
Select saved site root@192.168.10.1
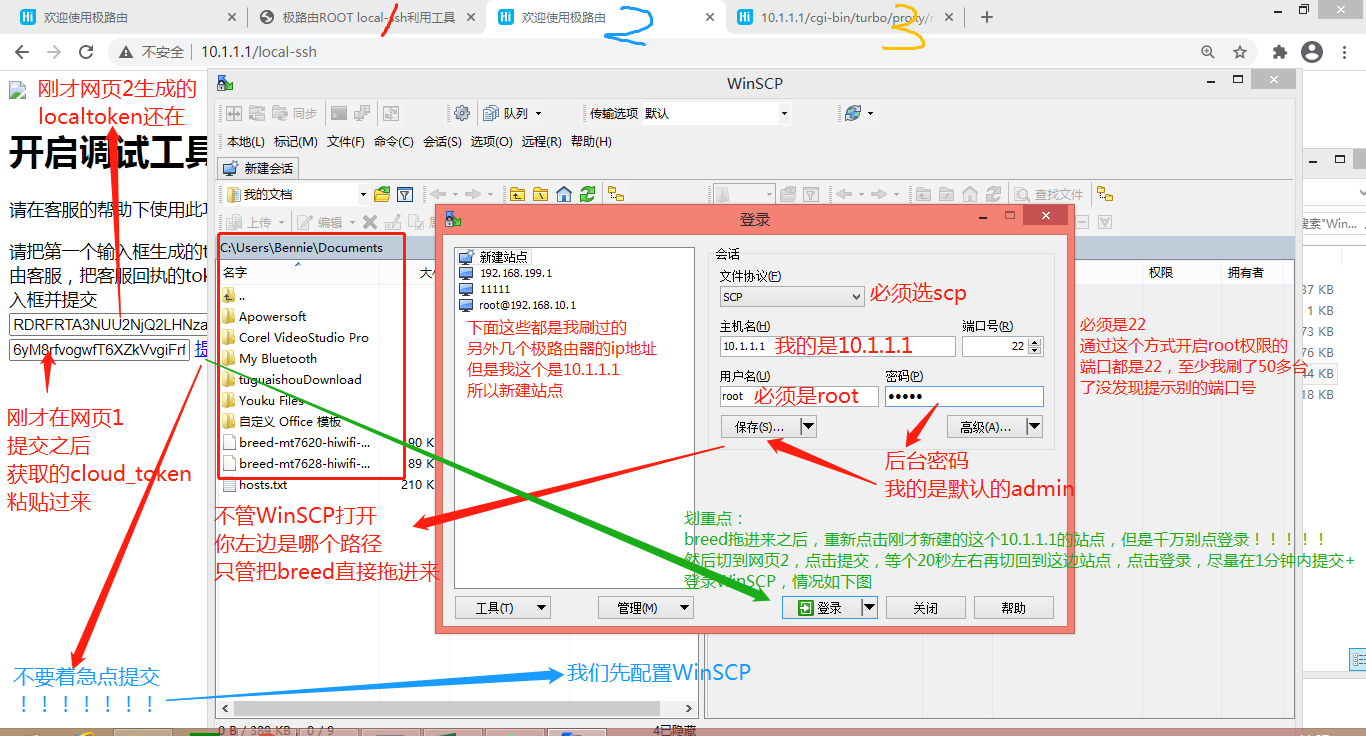[517, 305]
